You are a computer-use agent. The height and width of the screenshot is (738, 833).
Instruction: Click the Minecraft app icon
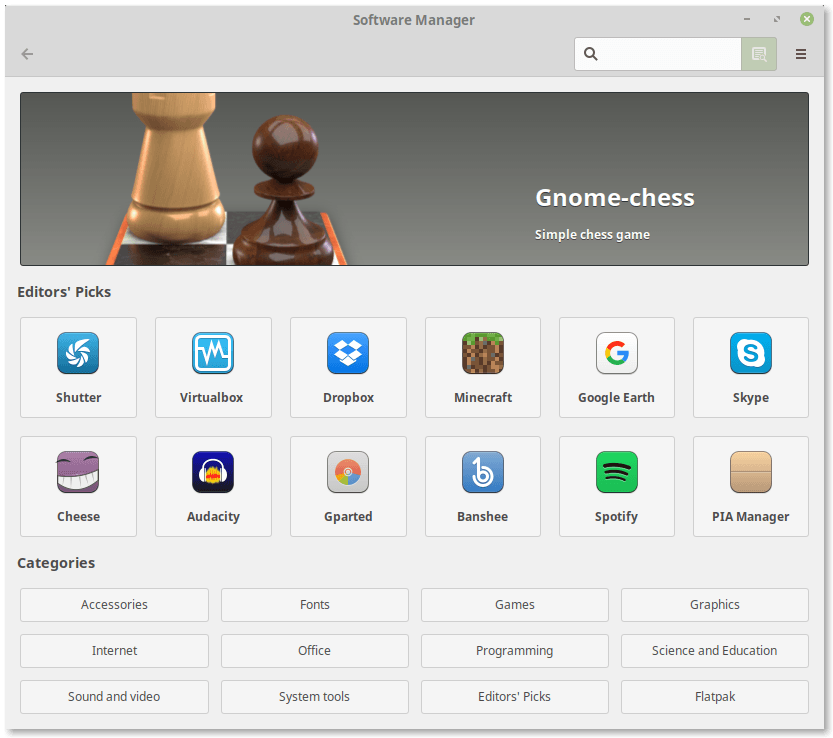pos(482,354)
